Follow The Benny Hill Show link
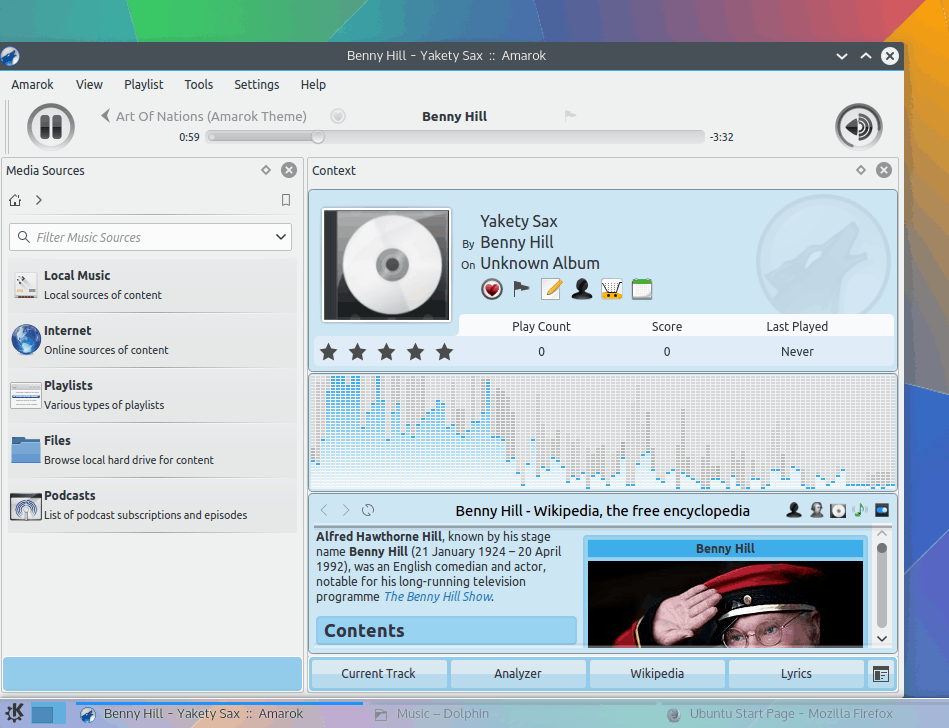This screenshot has width=949, height=728. coord(439,597)
